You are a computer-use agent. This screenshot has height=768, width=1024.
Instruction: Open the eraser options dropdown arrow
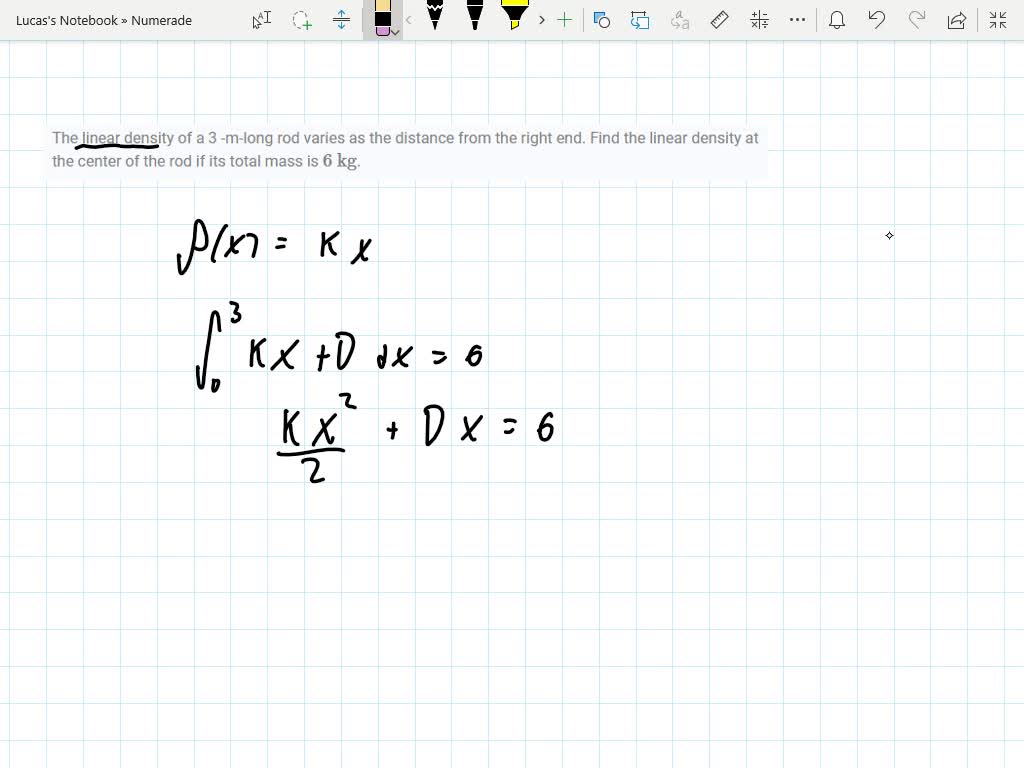tap(396, 32)
